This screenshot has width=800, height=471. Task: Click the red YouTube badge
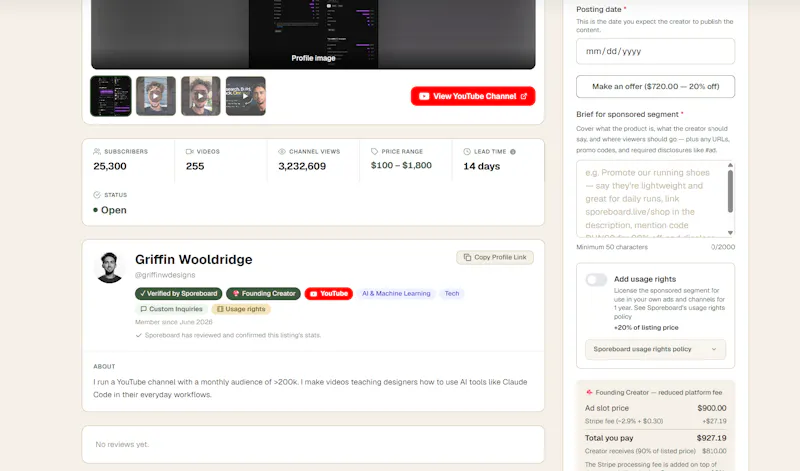point(329,293)
